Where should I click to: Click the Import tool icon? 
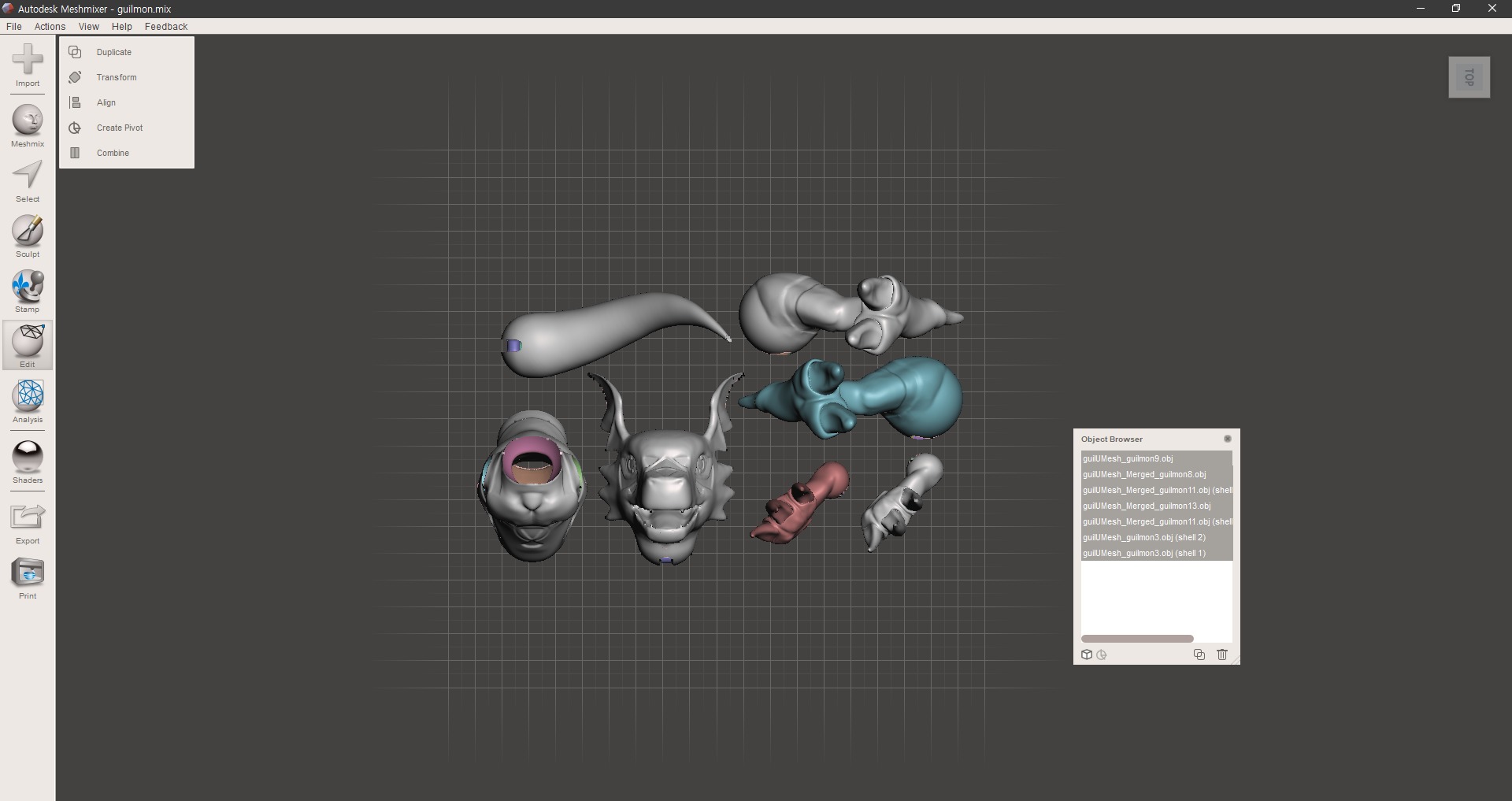[28, 60]
